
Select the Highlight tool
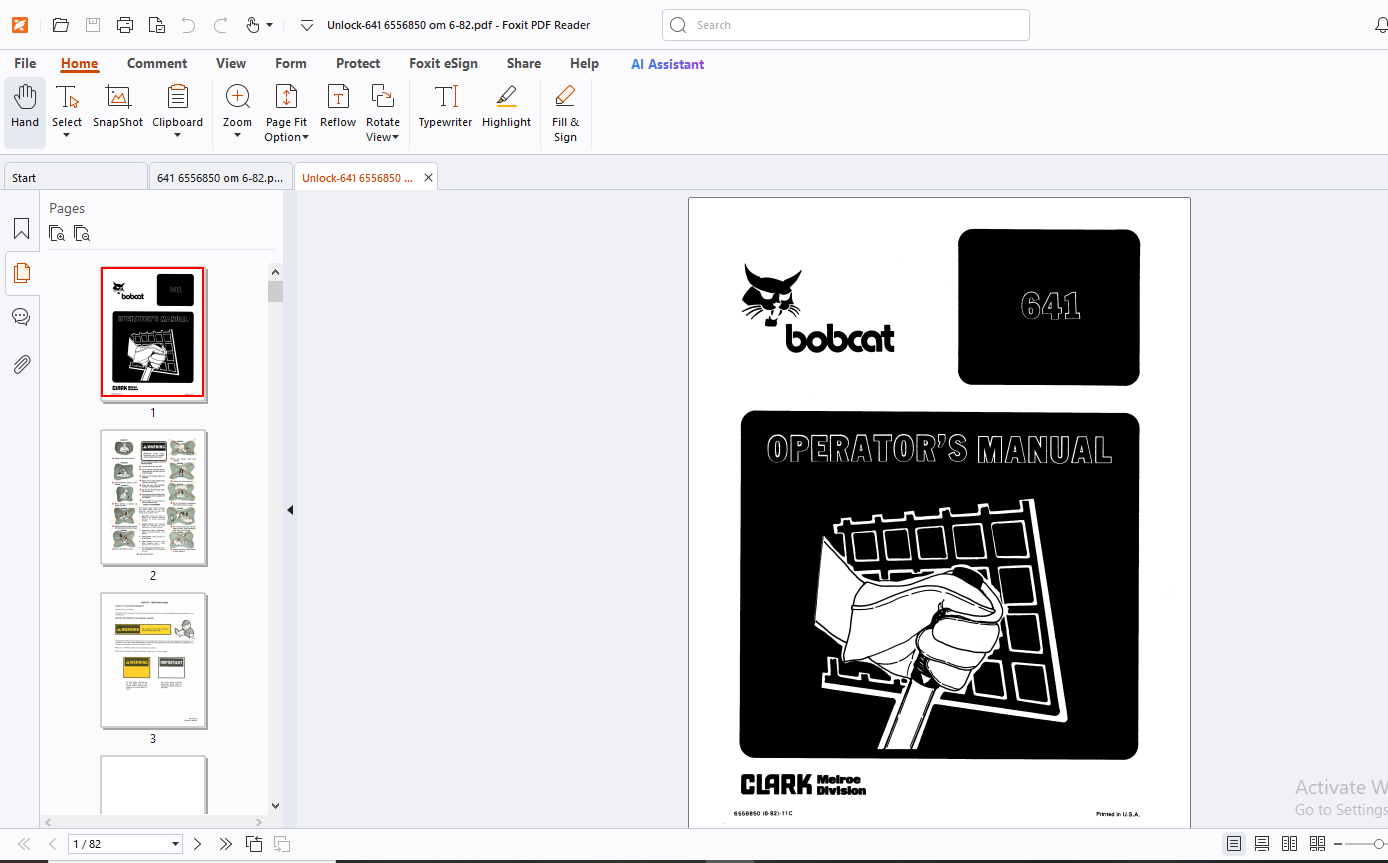506,106
